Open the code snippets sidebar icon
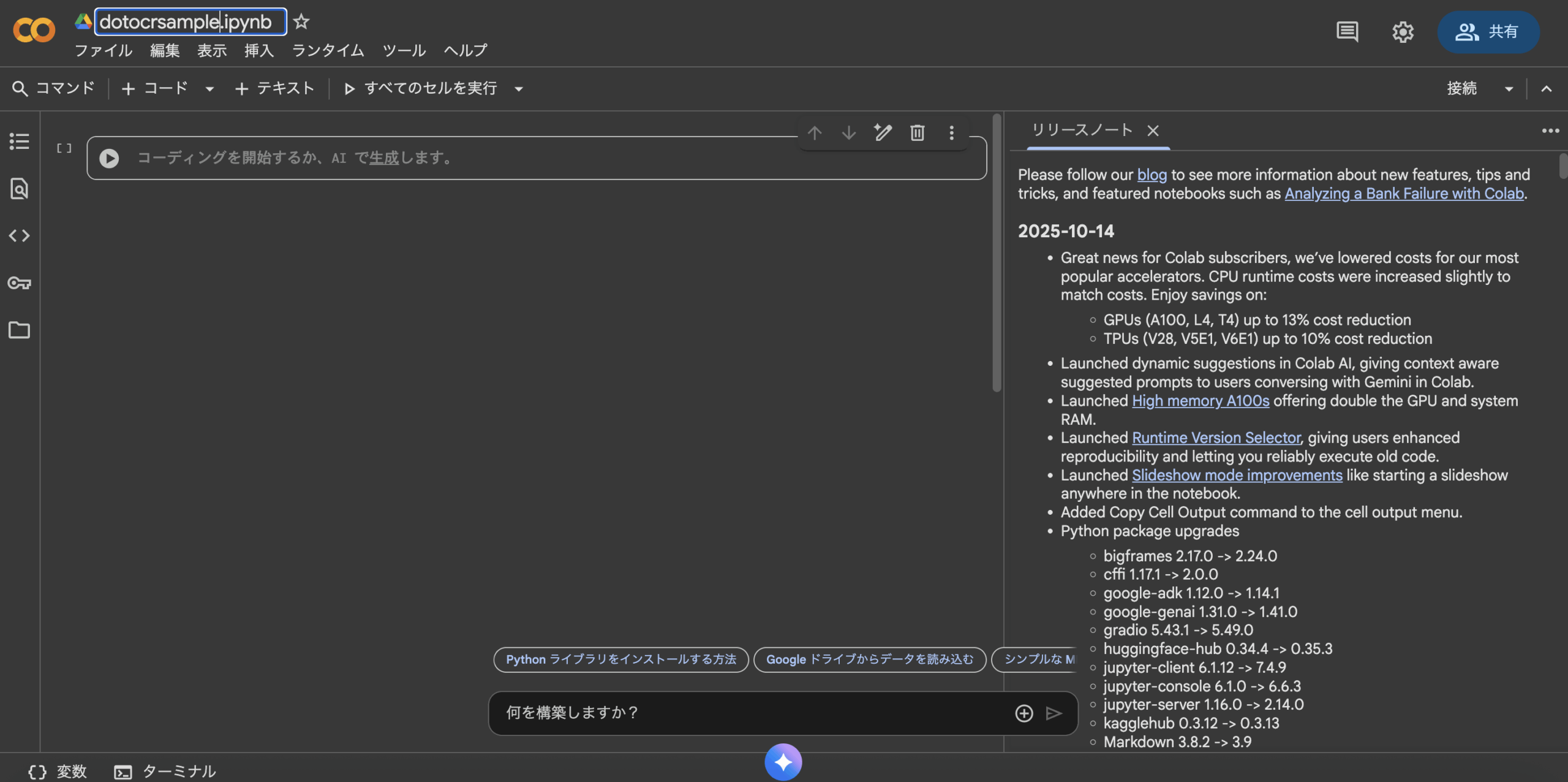The image size is (1568, 782). [19, 236]
